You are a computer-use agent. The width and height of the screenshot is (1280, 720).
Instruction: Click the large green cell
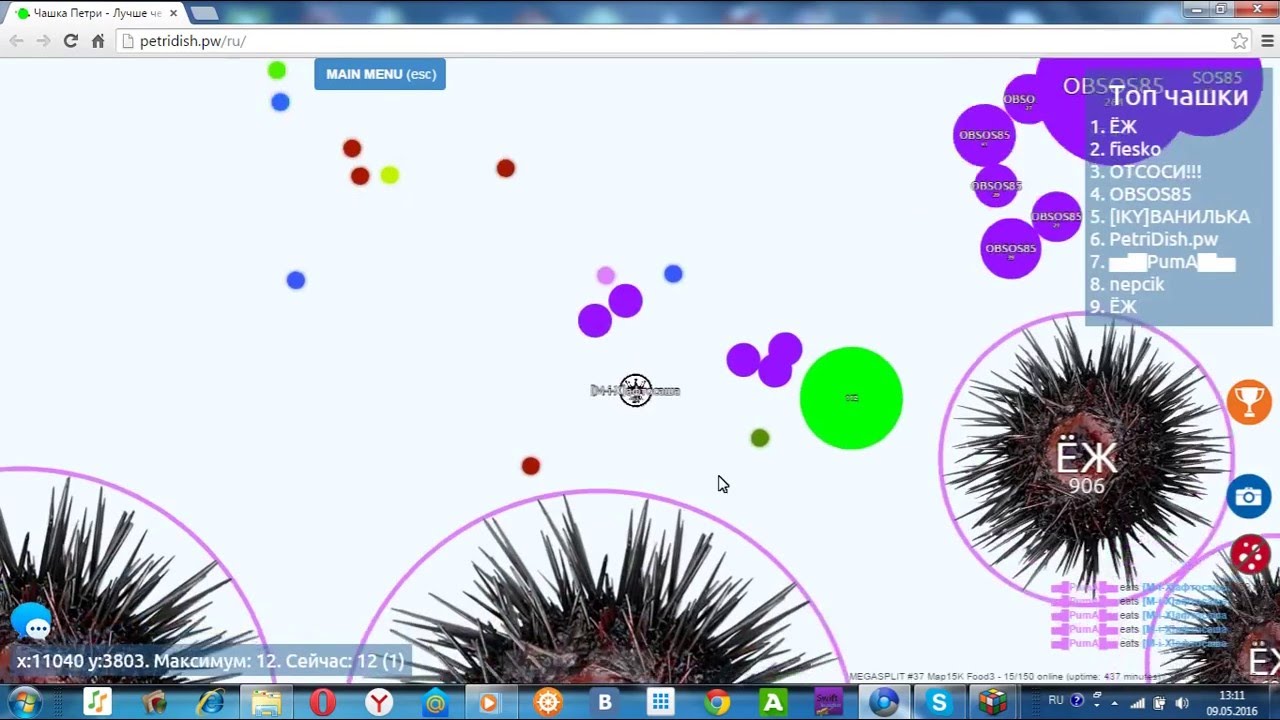(851, 398)
